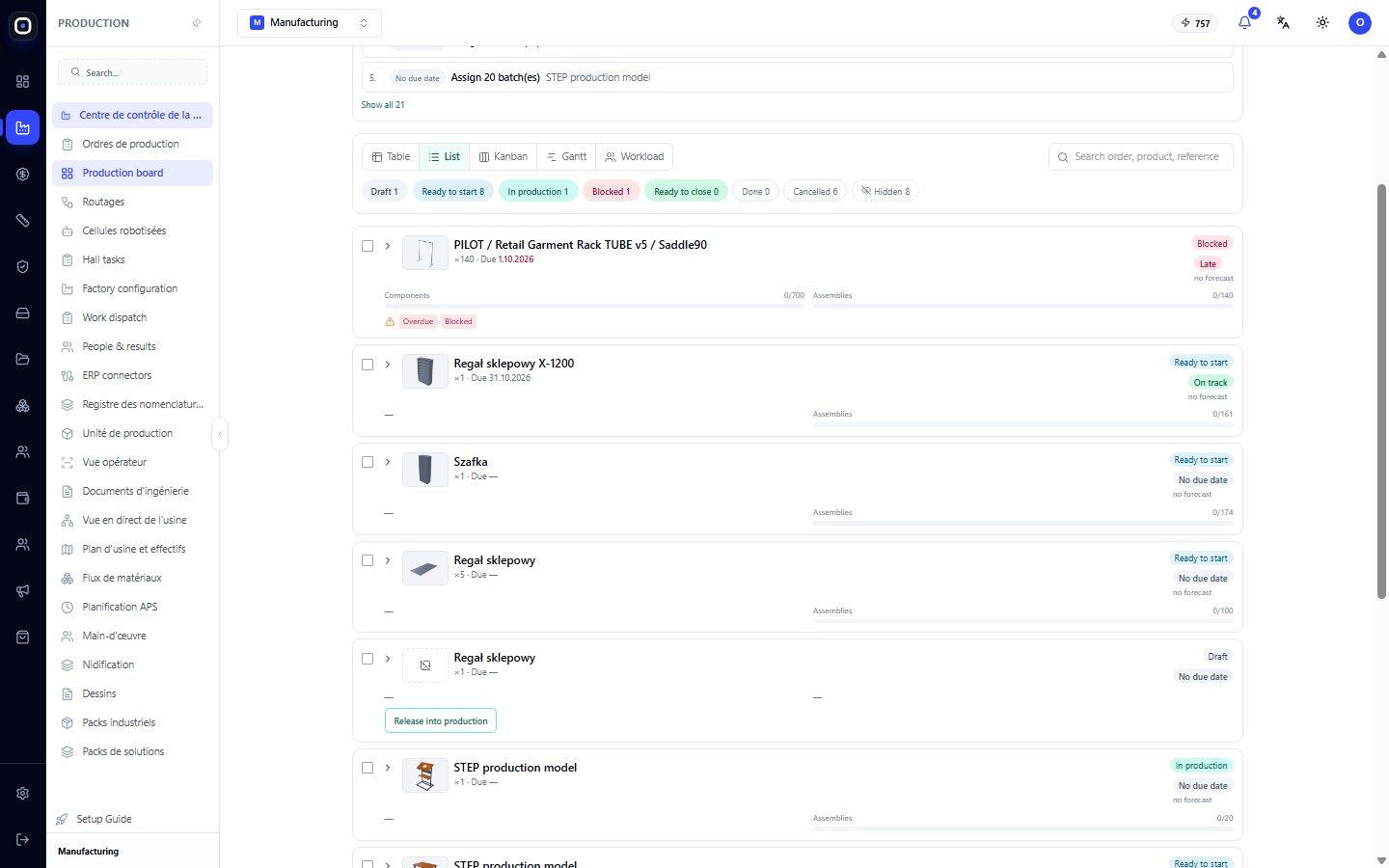Switch to the Gantt view tab
Image resolution: width=1389 pixels, height=868 pixels.
tap(566, 156)
